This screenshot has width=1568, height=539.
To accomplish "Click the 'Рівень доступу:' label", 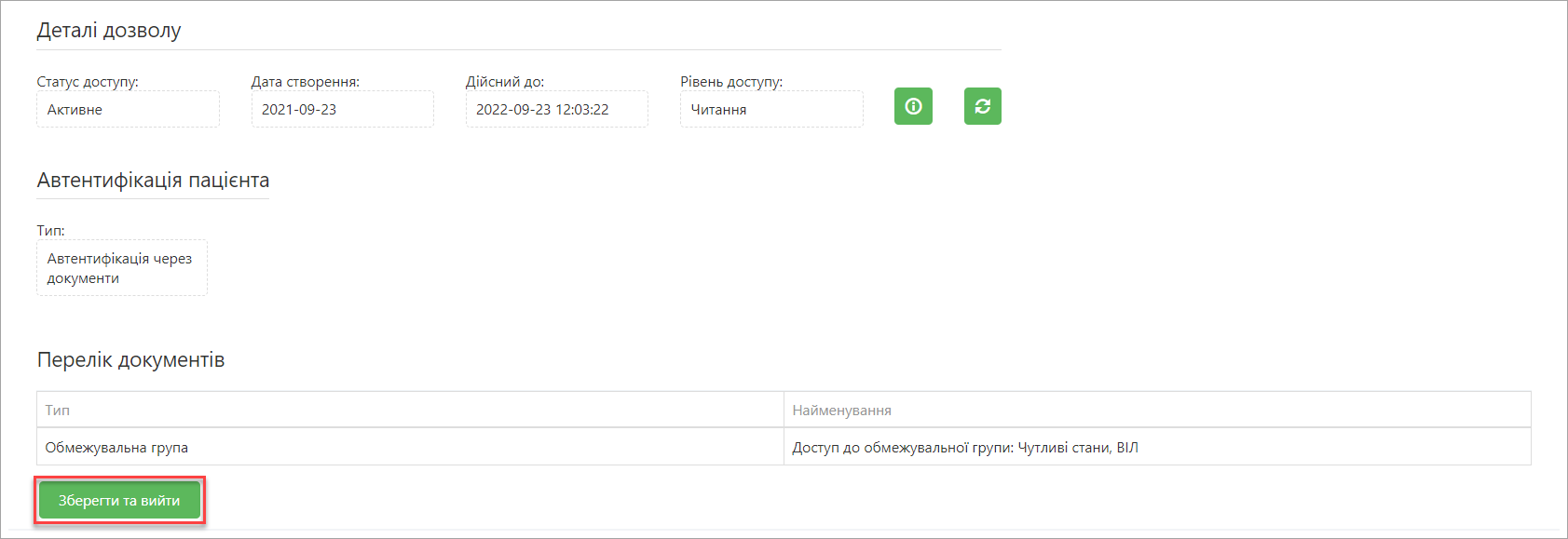I will tap(731, 82).
